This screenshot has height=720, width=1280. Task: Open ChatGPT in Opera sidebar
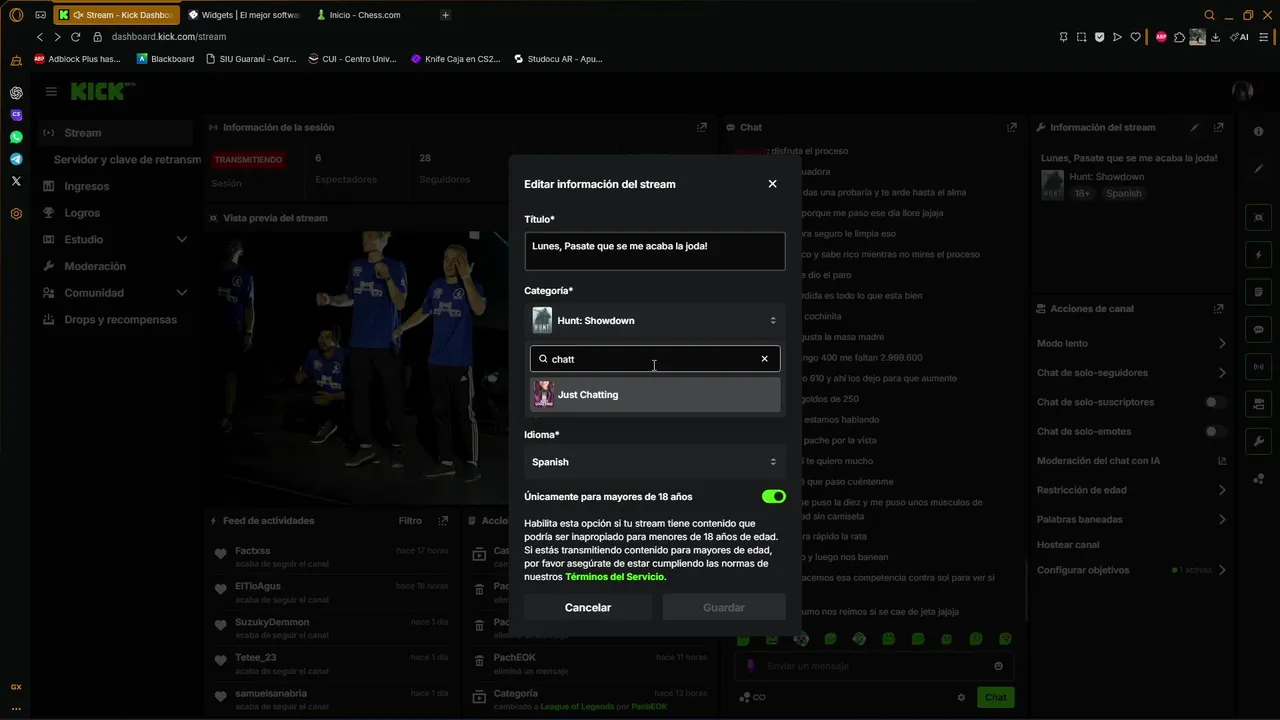pos(16,93)
